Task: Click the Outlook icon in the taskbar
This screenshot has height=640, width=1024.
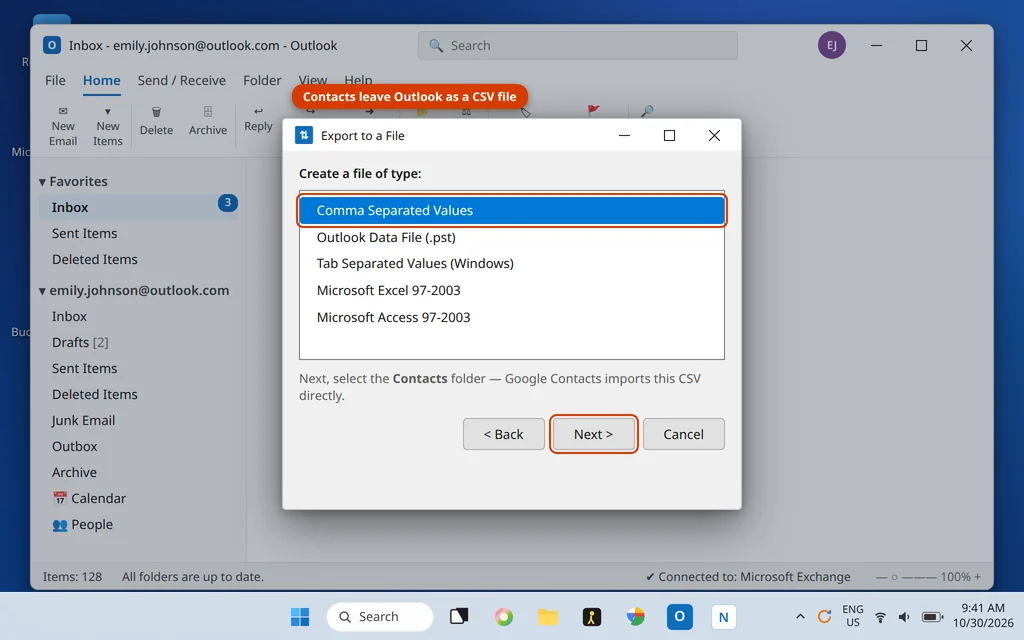Action: 679,616
